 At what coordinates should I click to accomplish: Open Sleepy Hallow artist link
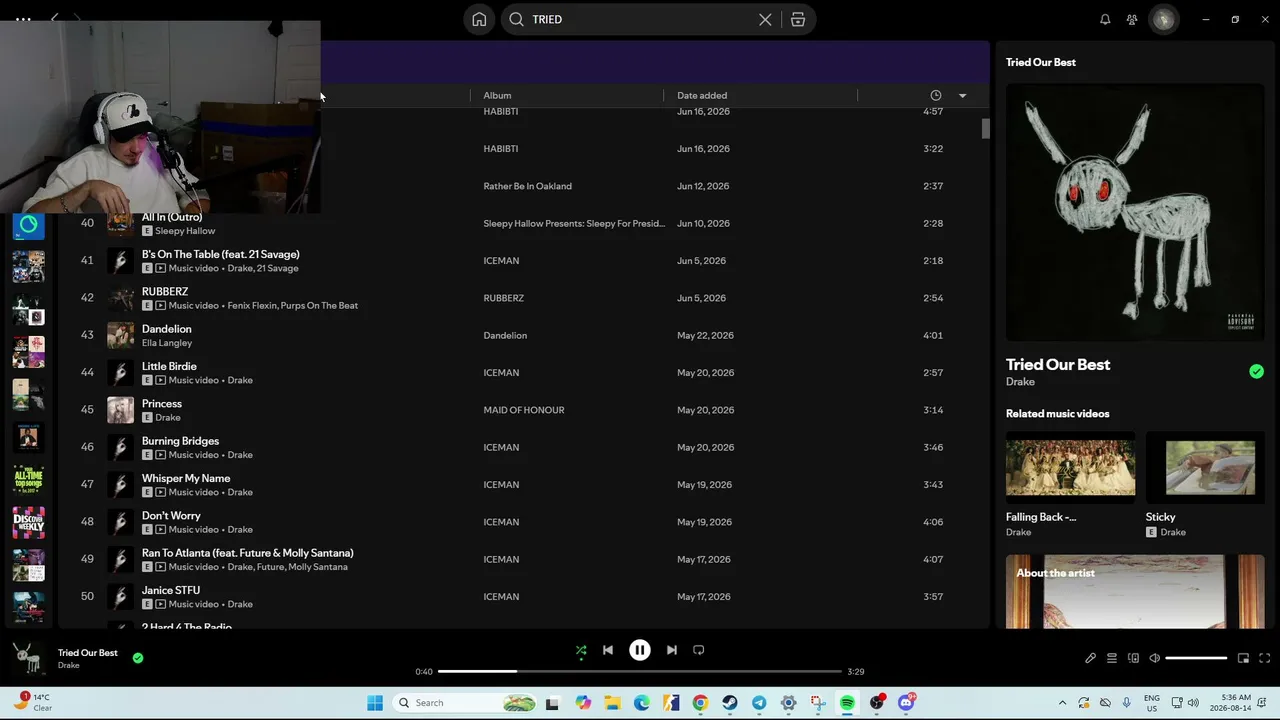[185, 231]
